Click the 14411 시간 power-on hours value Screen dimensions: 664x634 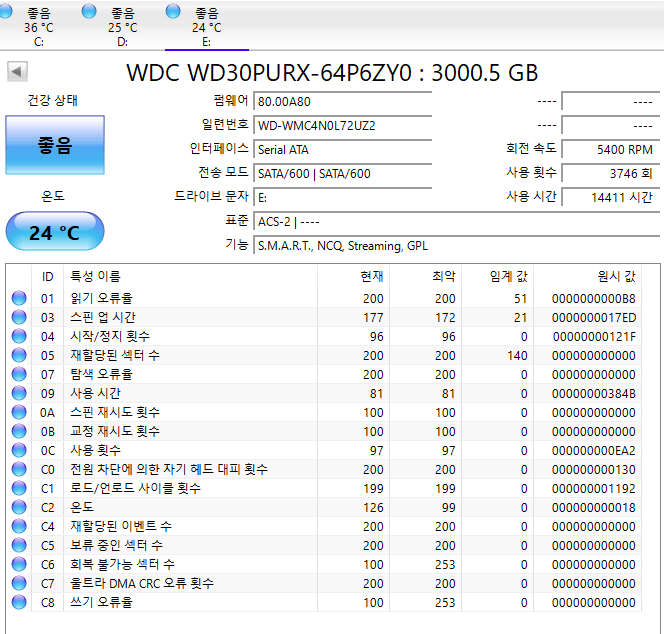pyautogui.click(x=611, y=197)
